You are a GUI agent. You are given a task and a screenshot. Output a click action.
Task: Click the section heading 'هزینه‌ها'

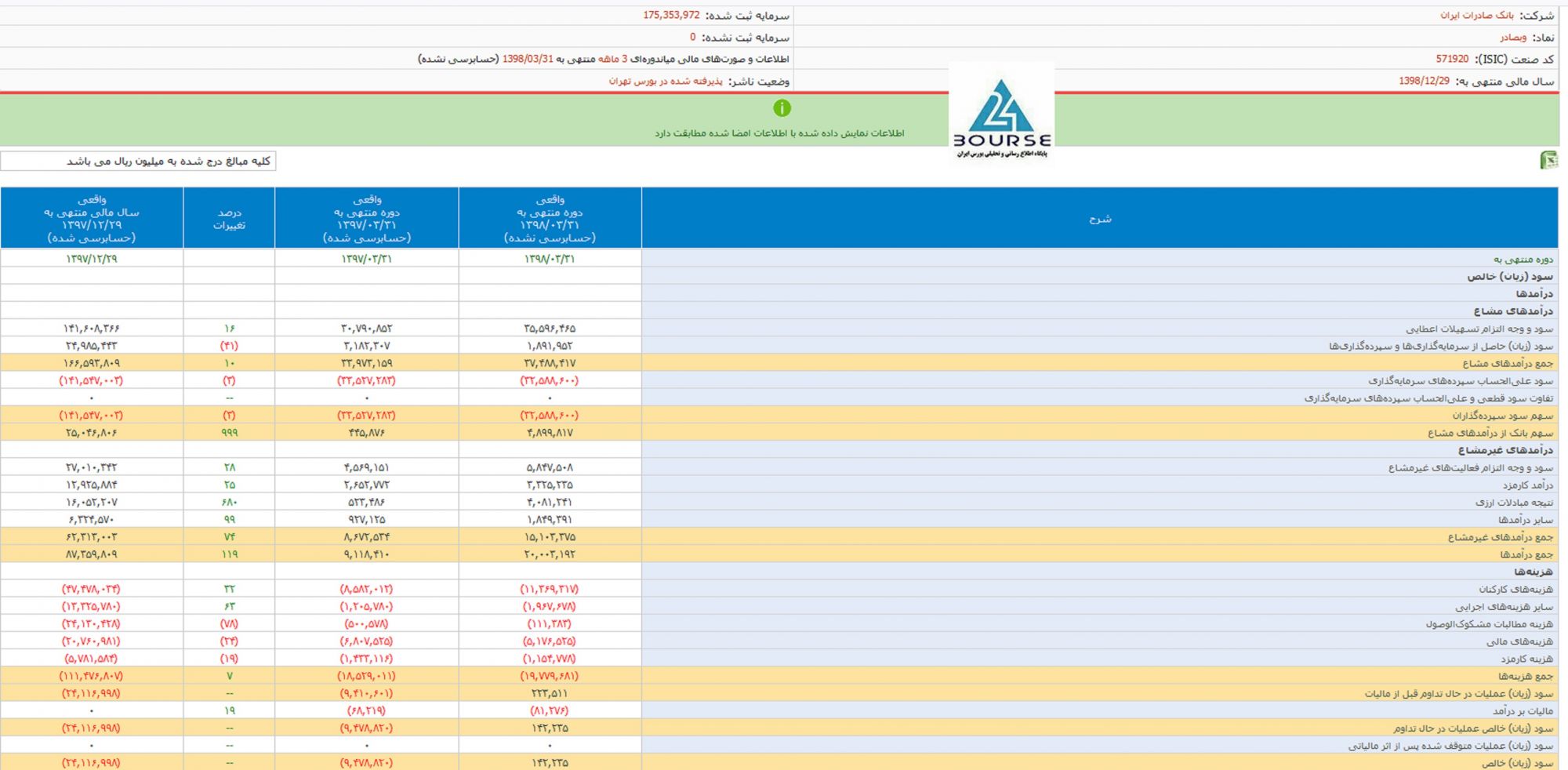coord(1534,572)
